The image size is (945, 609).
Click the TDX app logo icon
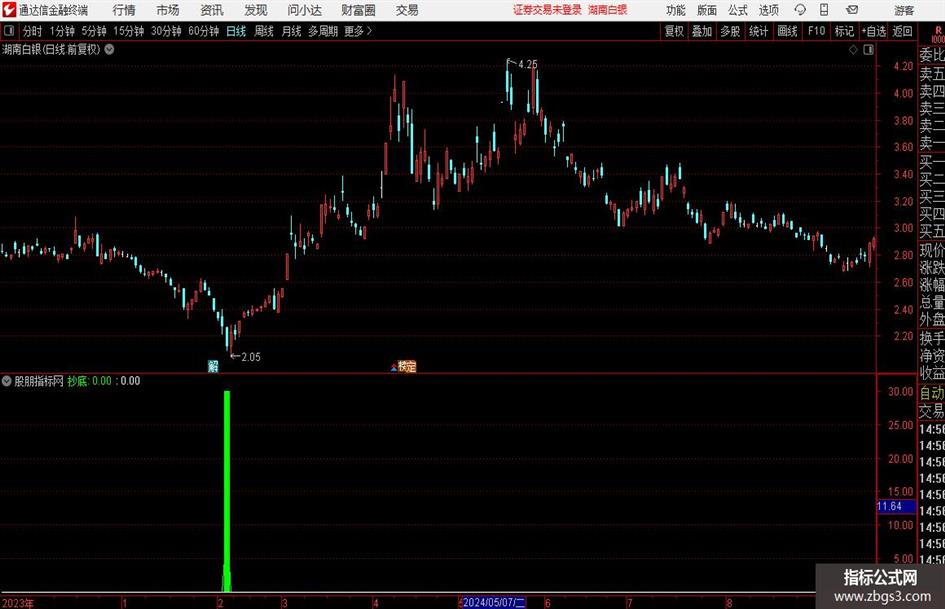click(9, 10)
